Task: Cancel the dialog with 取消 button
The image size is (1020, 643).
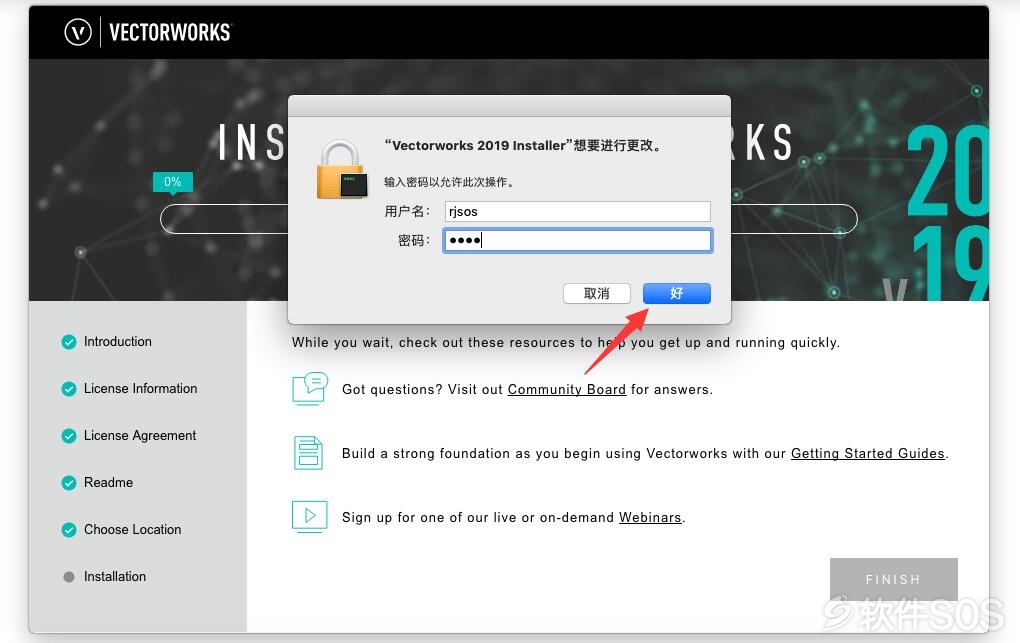Action: coord(597,293)
